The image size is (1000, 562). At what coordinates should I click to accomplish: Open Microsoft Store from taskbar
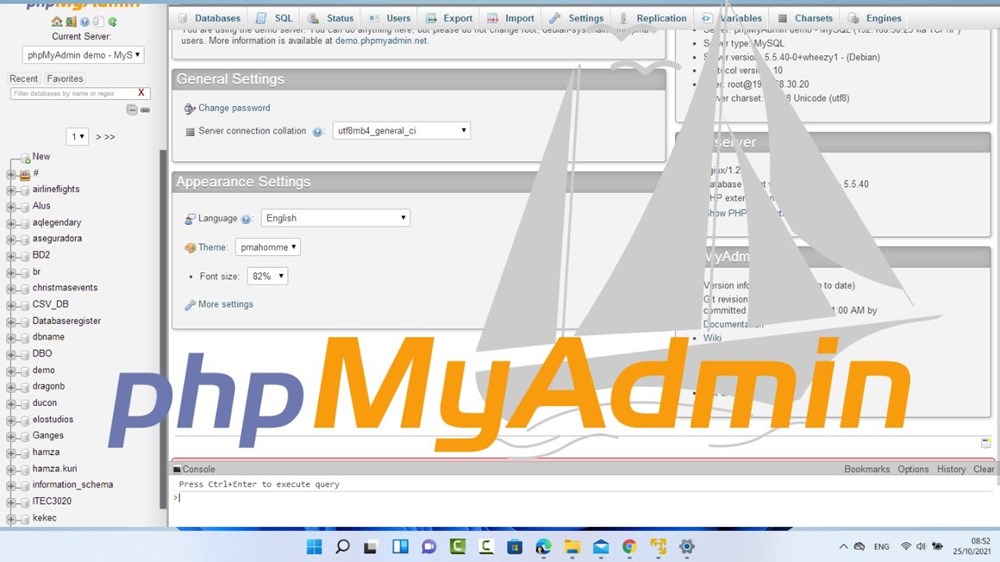click(515, 547)
